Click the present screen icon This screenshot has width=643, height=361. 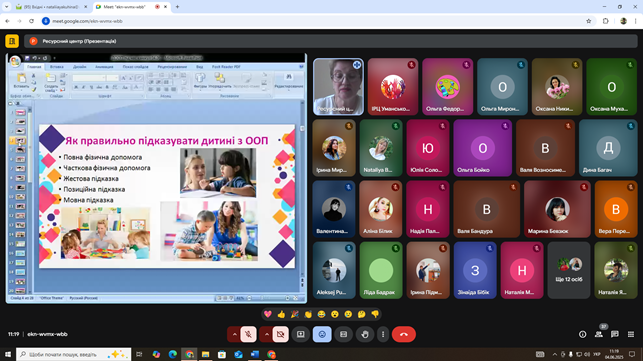301,334
